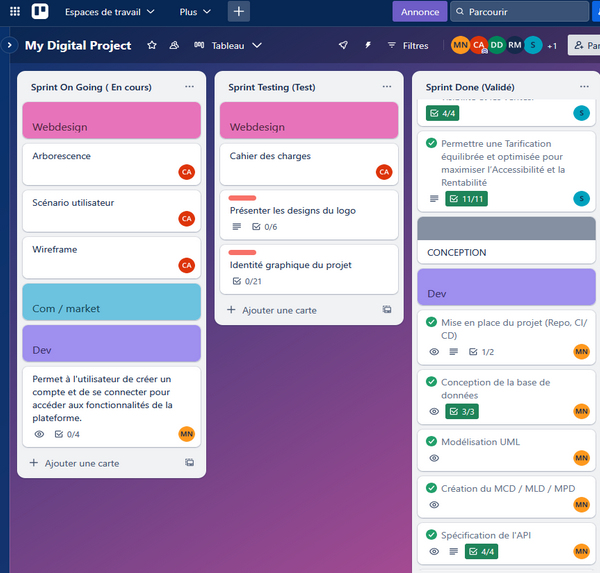Click the My Digital Project board title
This screenshot has width=600, height=573.
click(x=78, y=45)
